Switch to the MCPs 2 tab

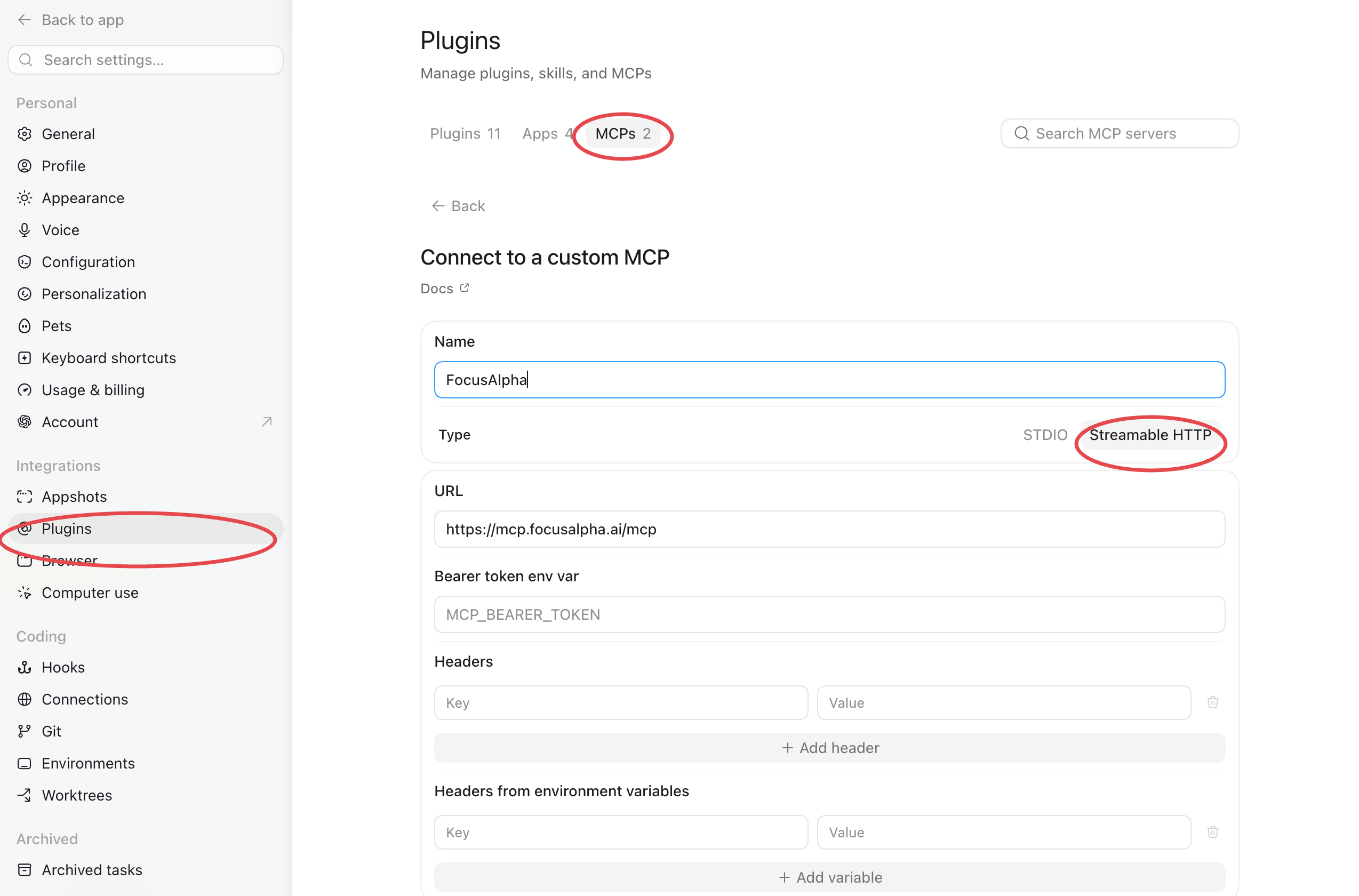tap(622, 133)
